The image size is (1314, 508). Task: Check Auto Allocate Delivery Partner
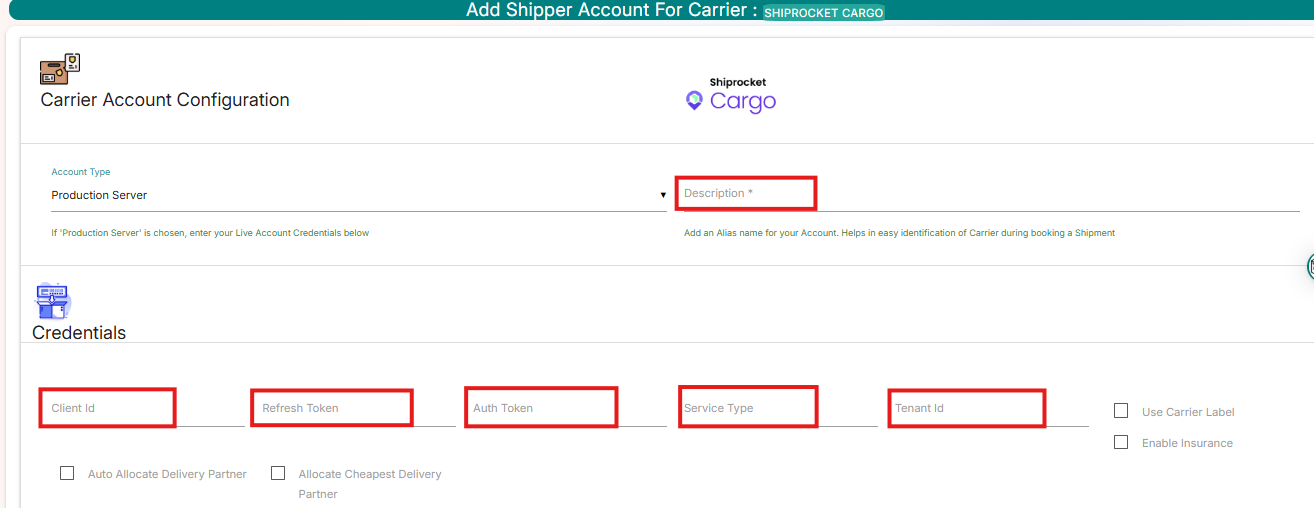[67, 473]
